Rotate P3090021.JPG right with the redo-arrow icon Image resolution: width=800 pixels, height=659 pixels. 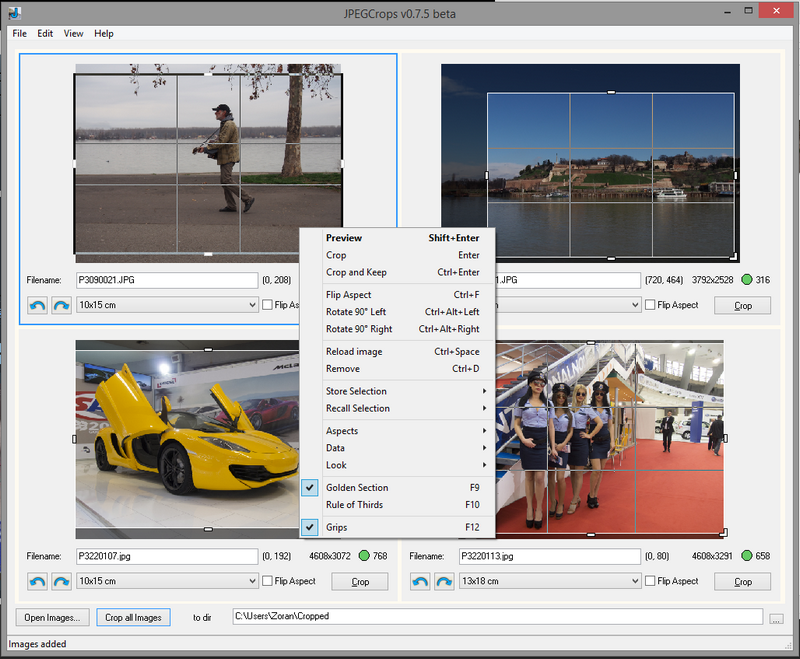tap(62, 305)
